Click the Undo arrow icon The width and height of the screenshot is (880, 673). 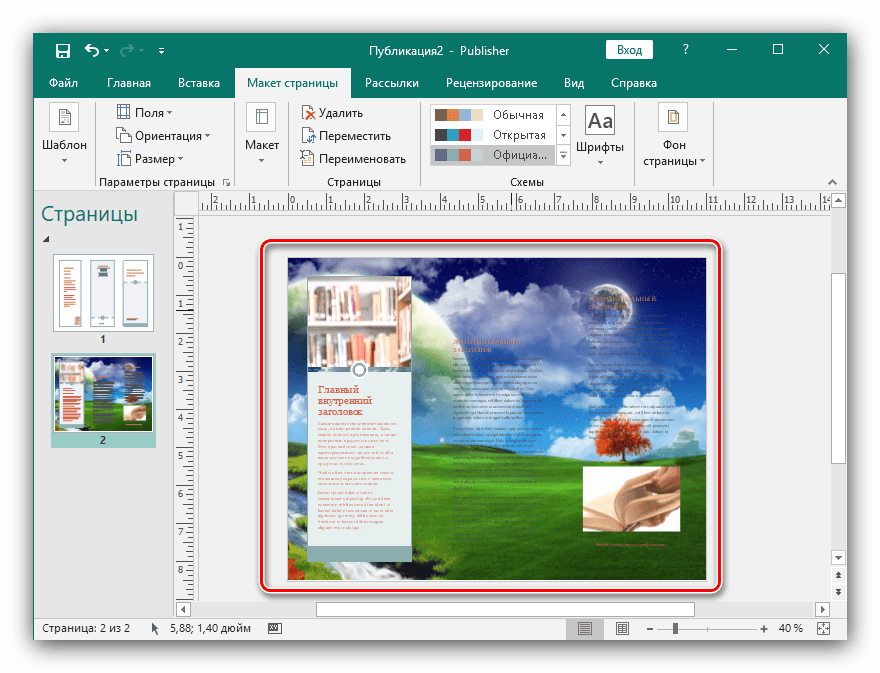tap(93, 51)
